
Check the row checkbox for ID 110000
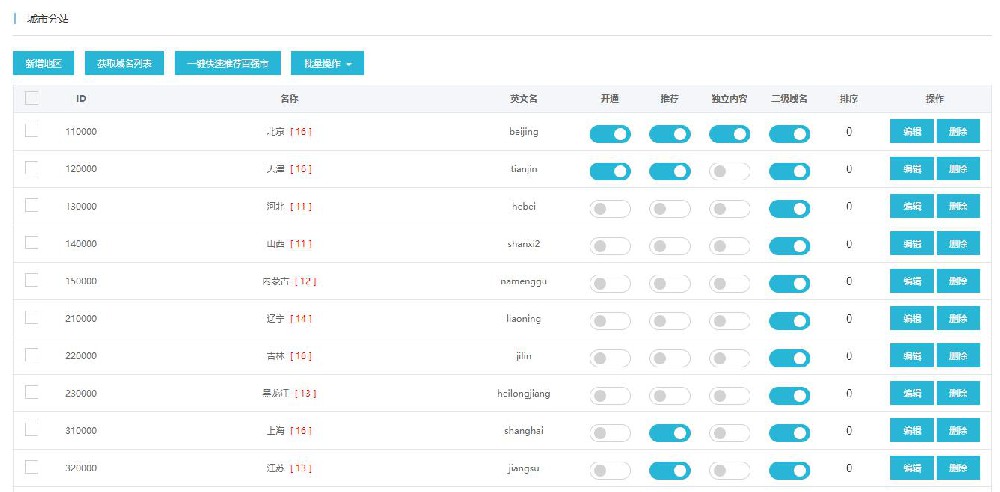(x=32, y=130)
